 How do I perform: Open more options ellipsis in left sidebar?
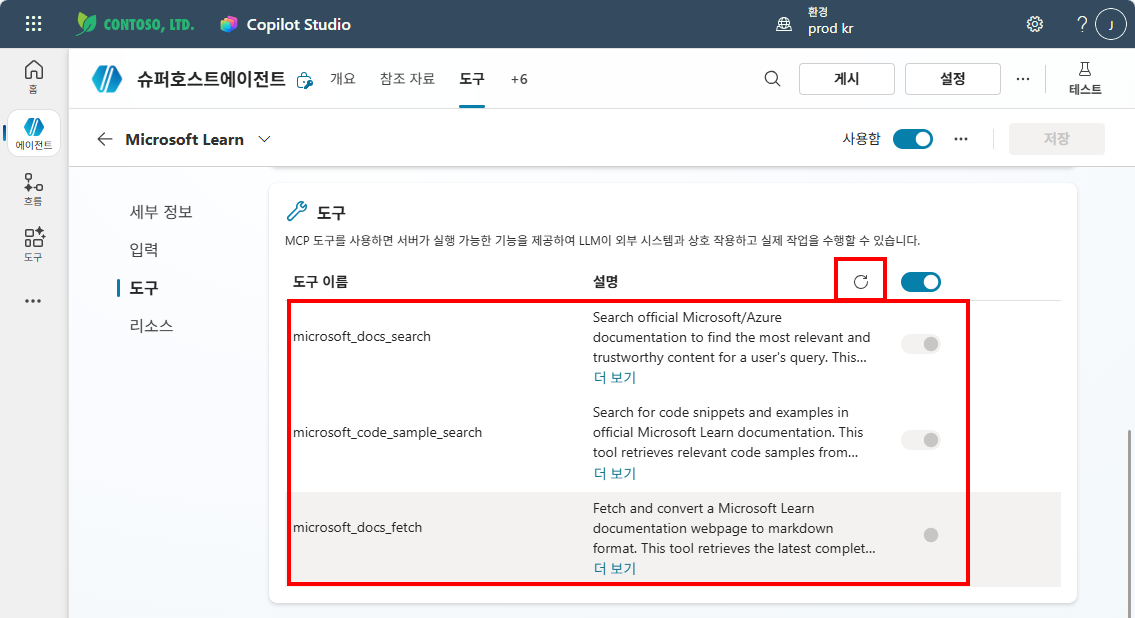pos(33,301)
